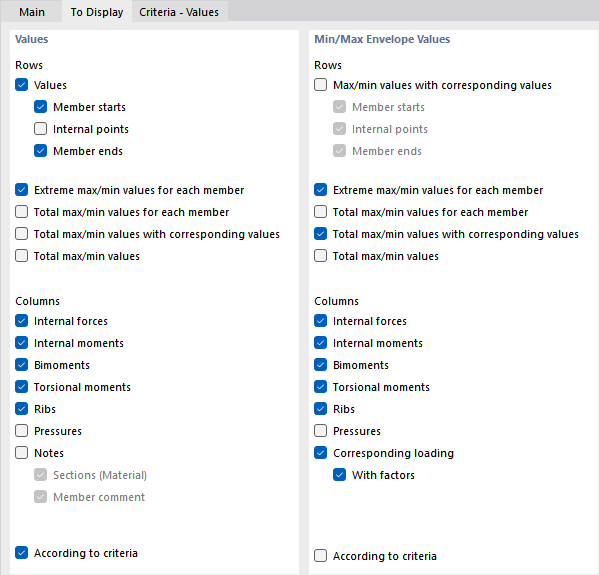
Task: Uncheck envelope Total max/min values with corresponding values
Action: click(x=321, y=234)
